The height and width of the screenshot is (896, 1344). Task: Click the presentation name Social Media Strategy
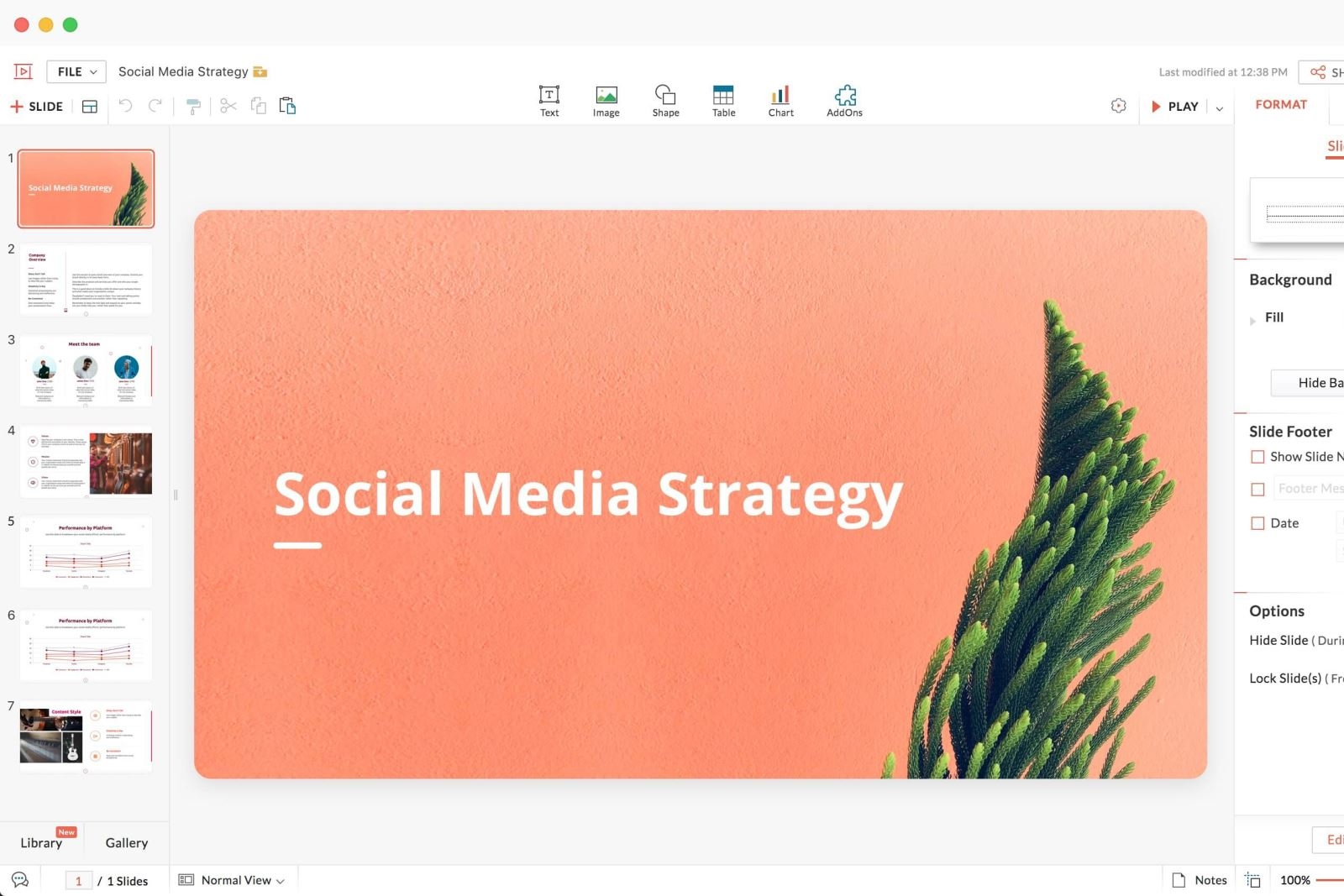pyautogui.click(x=183, y=72)
